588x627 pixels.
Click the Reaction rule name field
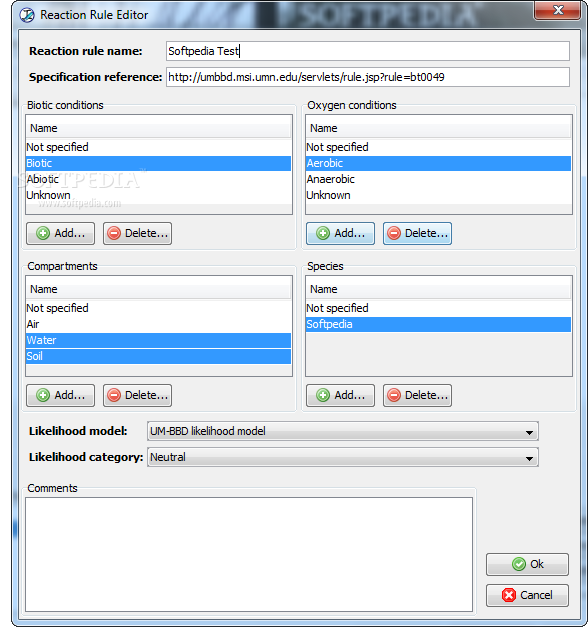click(x=368, y=51)
